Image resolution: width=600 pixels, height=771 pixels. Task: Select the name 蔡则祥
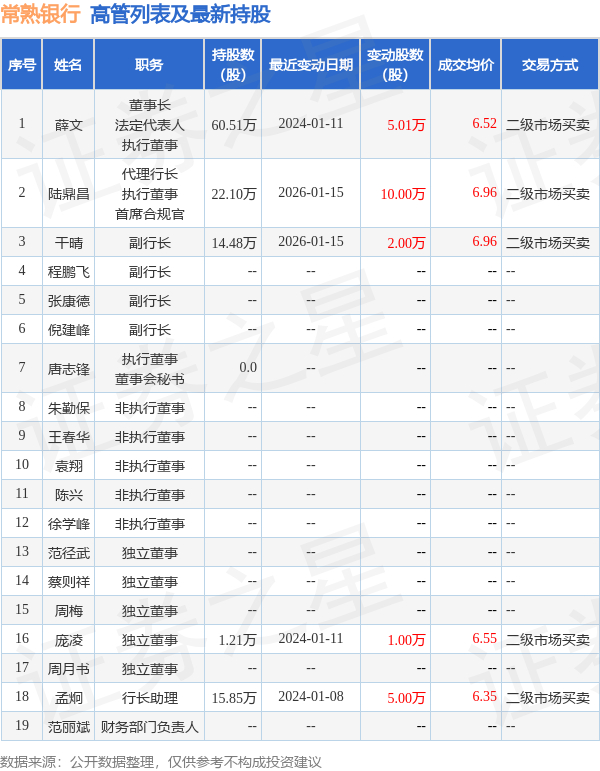[68, 582]
